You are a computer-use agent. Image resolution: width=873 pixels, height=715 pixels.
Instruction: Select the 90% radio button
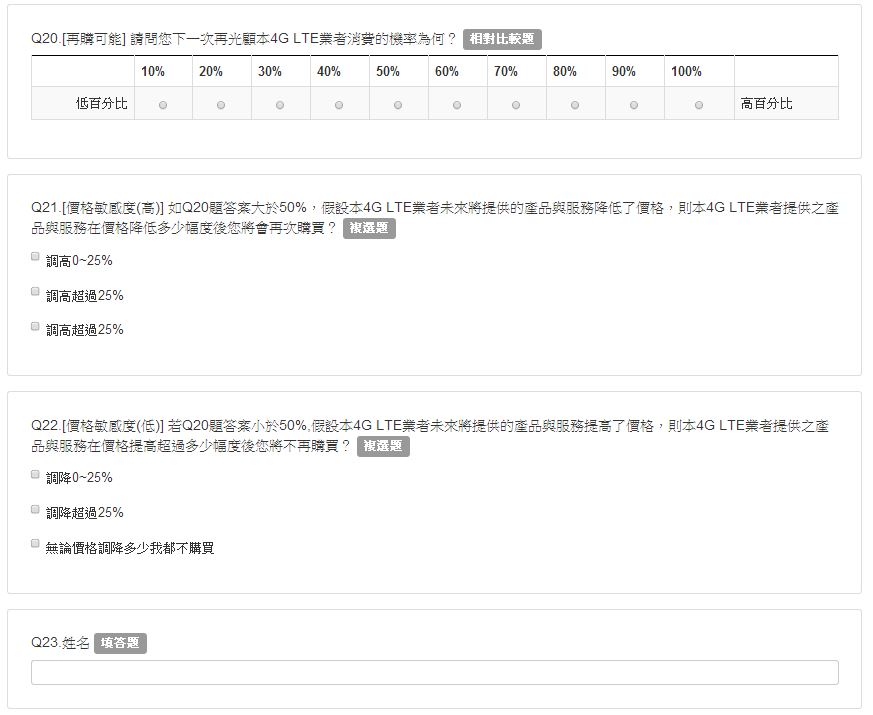[634, 105]
